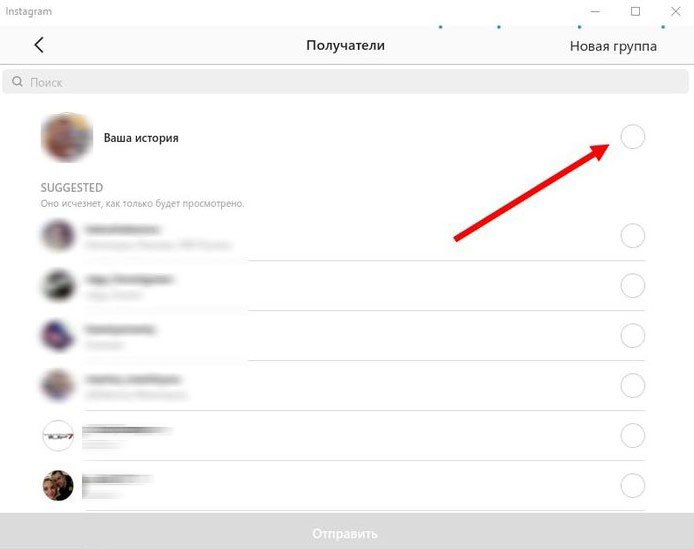
Task: Focus the Поиск search field
Action: pos(345,82)
